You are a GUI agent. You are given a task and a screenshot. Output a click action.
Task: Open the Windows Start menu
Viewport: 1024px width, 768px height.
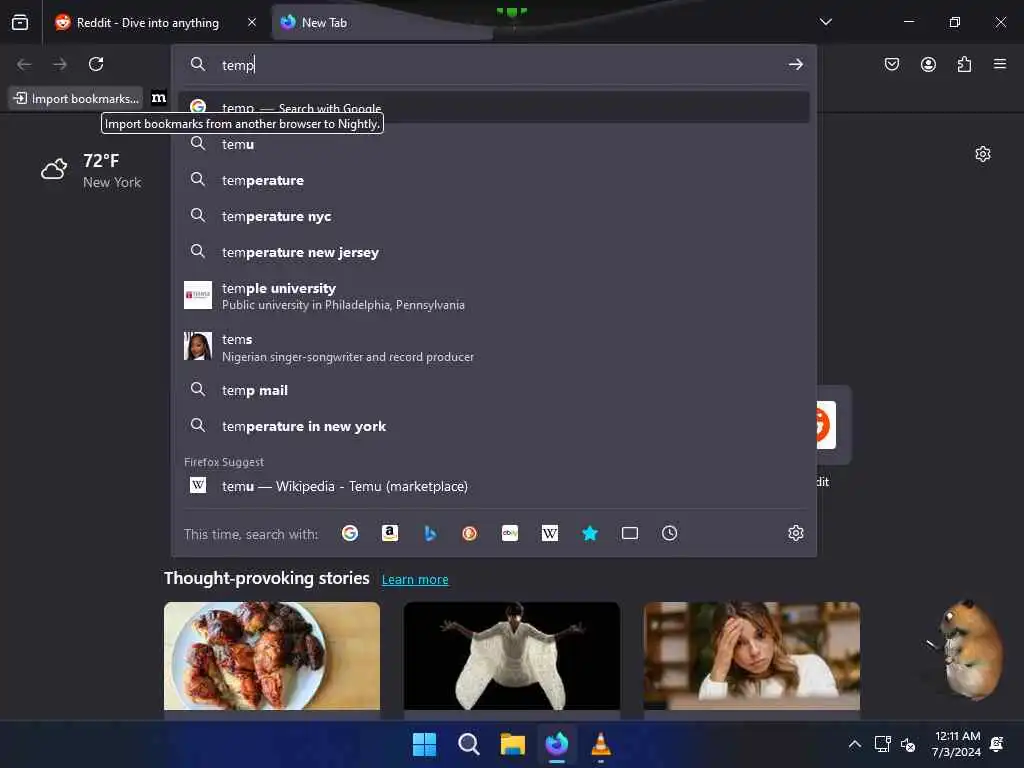click(424, 744)
